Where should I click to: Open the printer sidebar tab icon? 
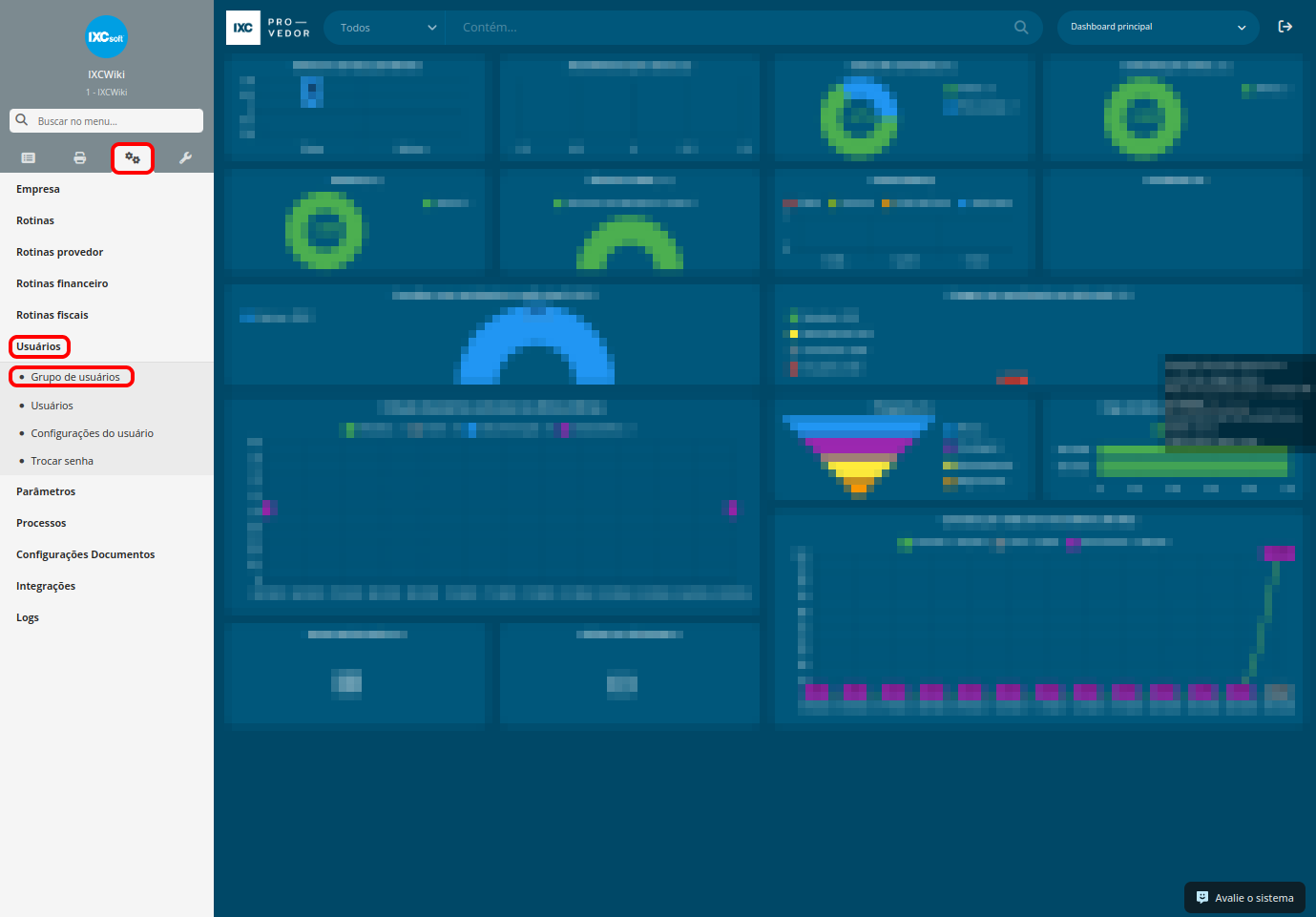tap(80, 157)
